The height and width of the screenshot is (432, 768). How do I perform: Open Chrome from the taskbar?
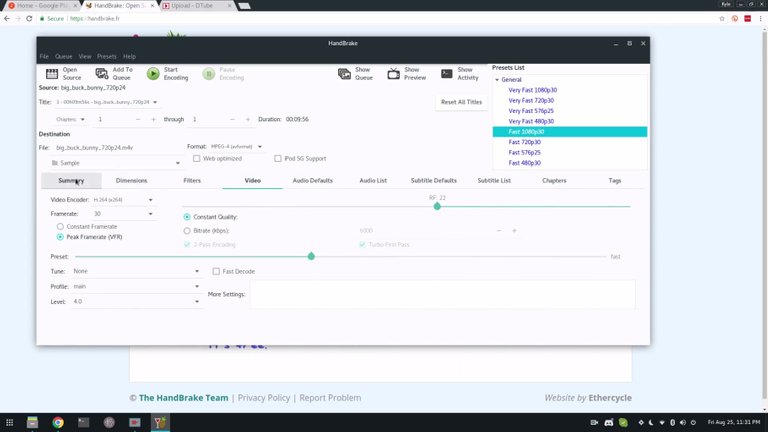58,422
